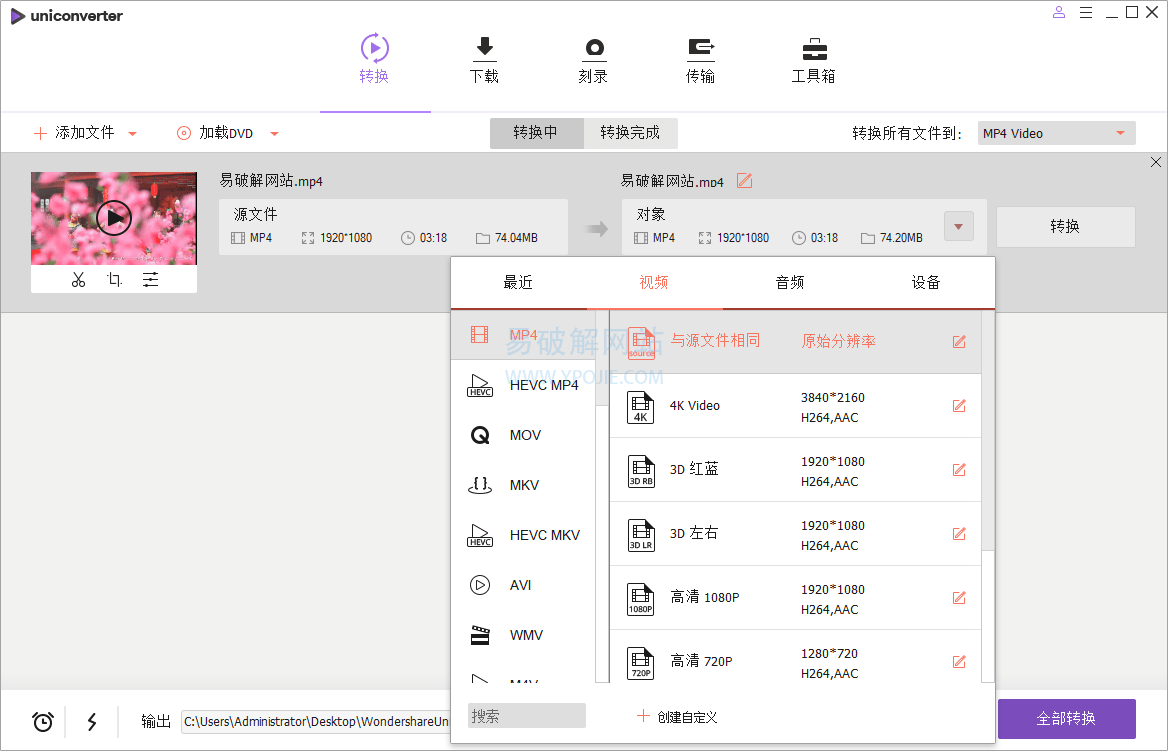Edit the 3D 左右 preset
Screen dimensions: 1168x751
[959, 534]
